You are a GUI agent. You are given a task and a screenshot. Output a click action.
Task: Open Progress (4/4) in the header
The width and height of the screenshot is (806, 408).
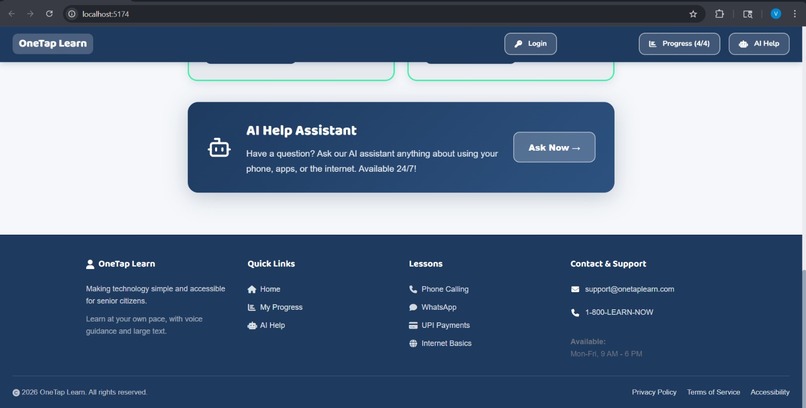pyautogui.click(x=680, y=44)
